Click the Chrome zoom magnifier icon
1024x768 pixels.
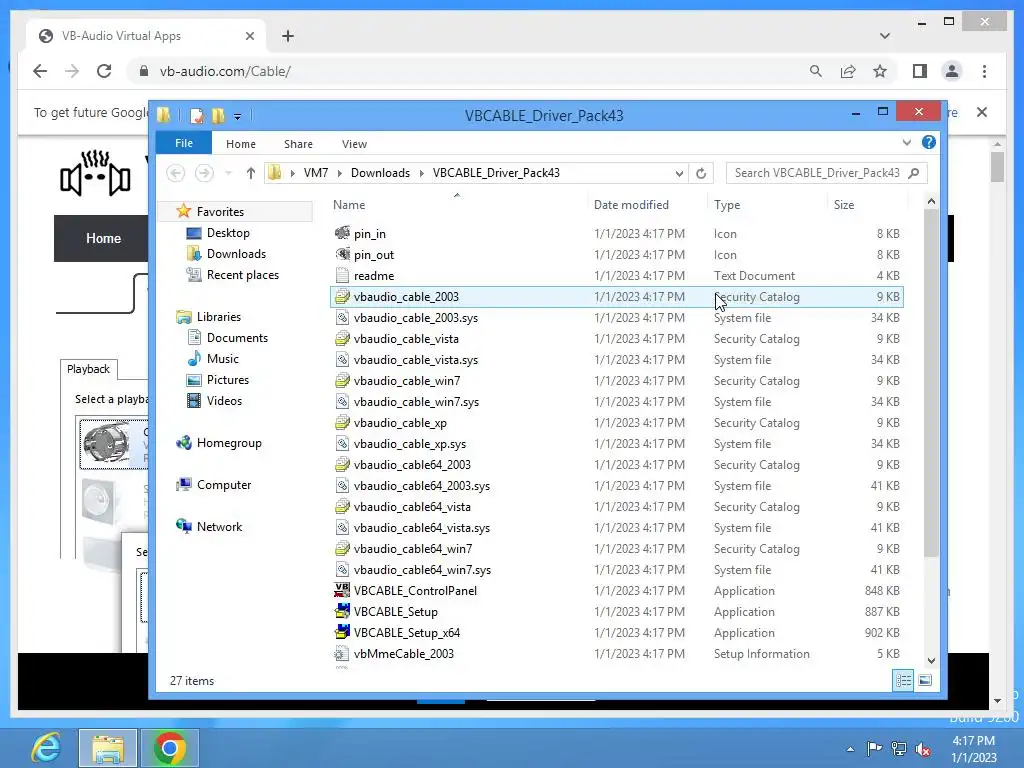point(816,71)
